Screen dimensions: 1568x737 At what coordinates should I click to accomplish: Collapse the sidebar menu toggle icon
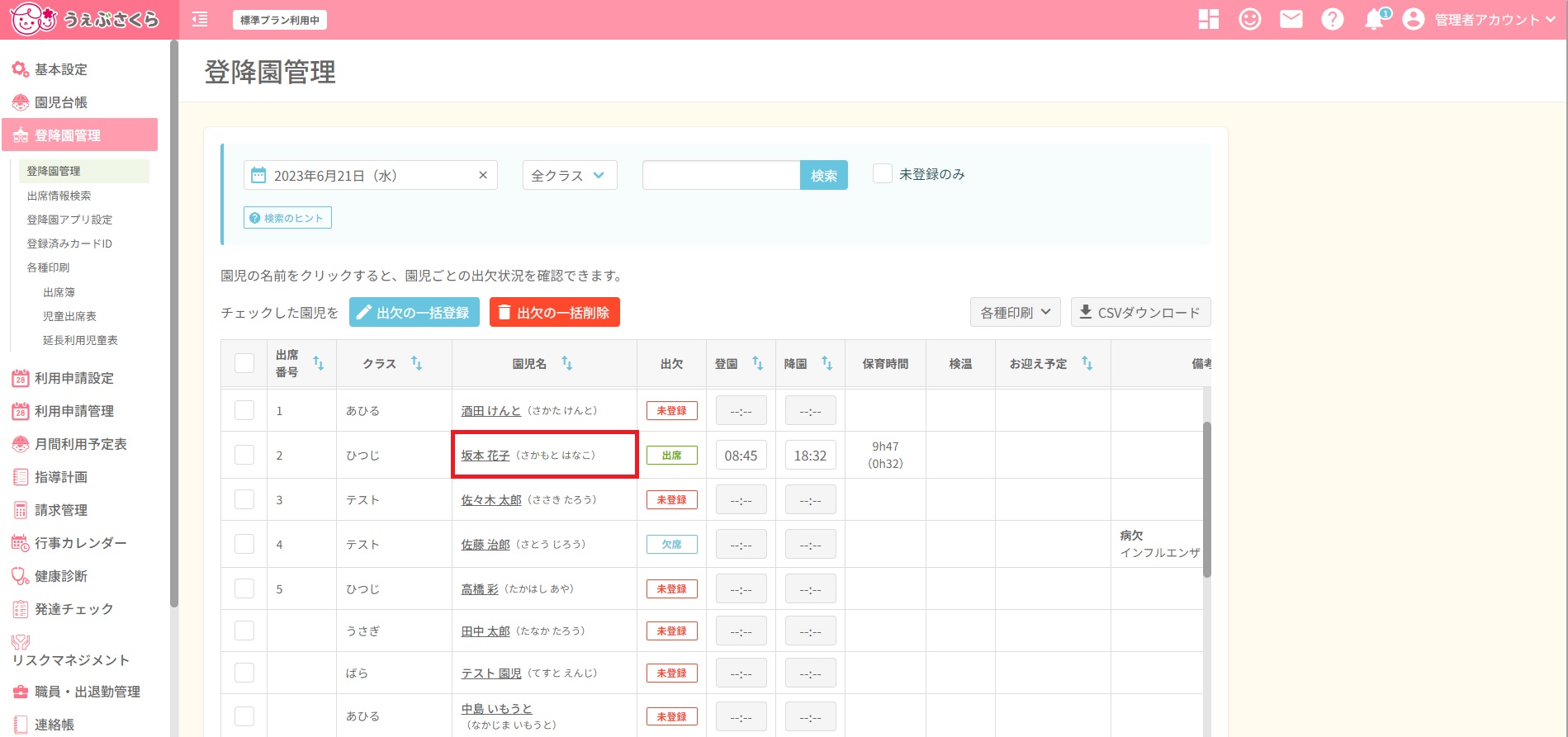pyautogui.click(x=200, y=19)
